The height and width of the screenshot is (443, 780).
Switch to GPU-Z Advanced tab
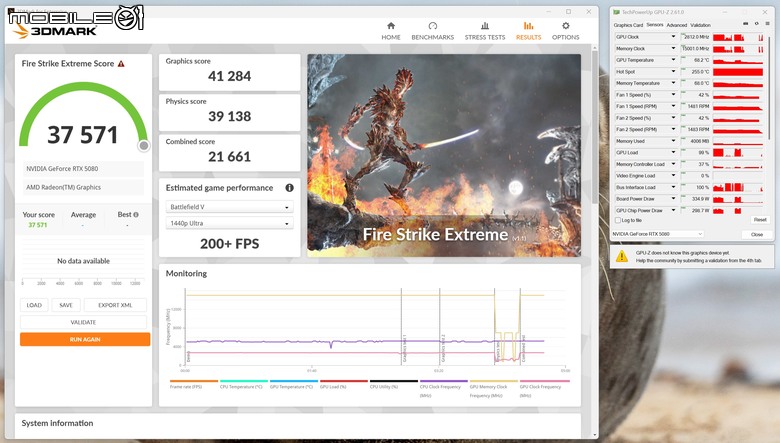click(x=677, y=25)
